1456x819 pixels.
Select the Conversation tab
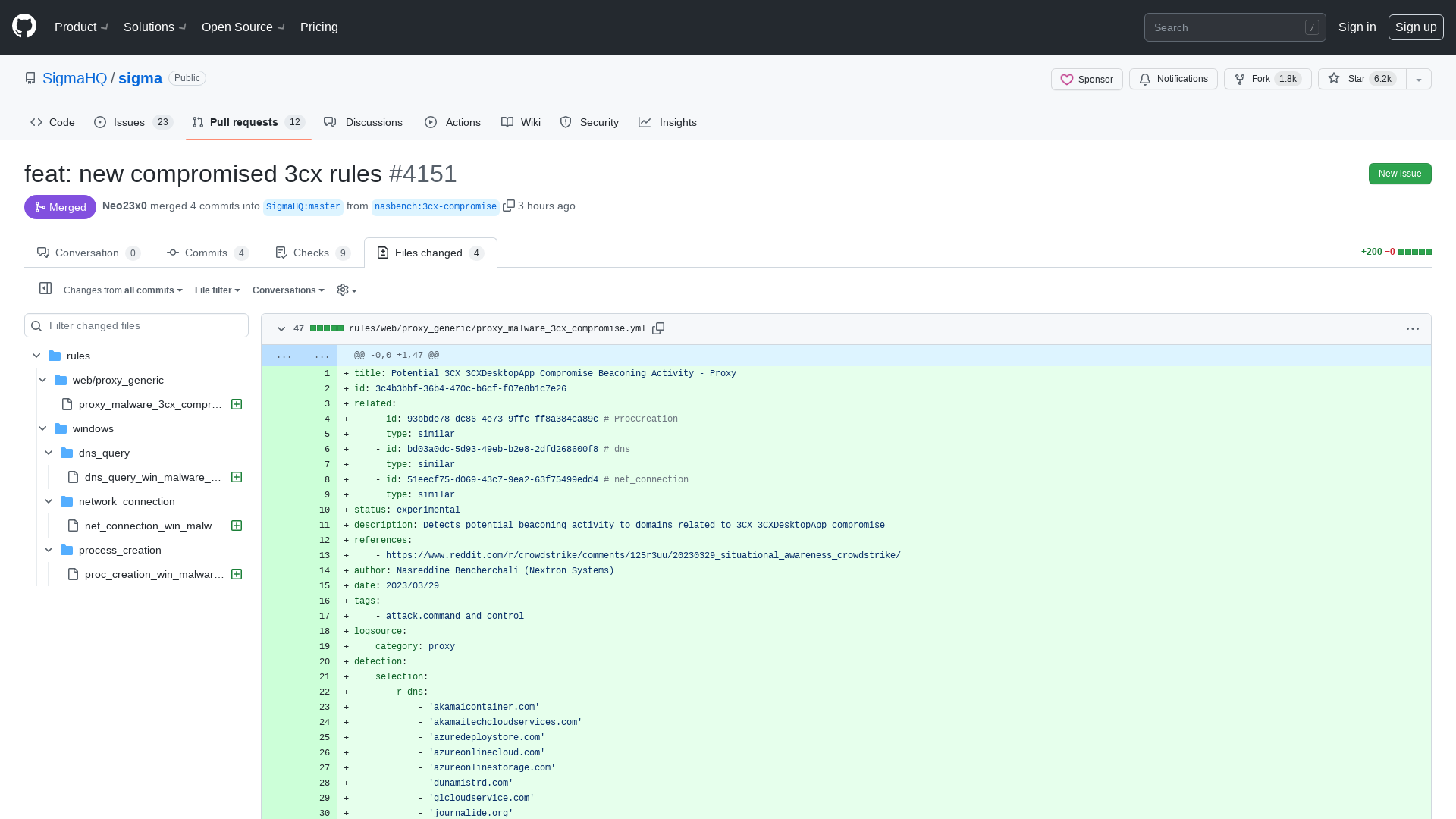pos(87,252)
